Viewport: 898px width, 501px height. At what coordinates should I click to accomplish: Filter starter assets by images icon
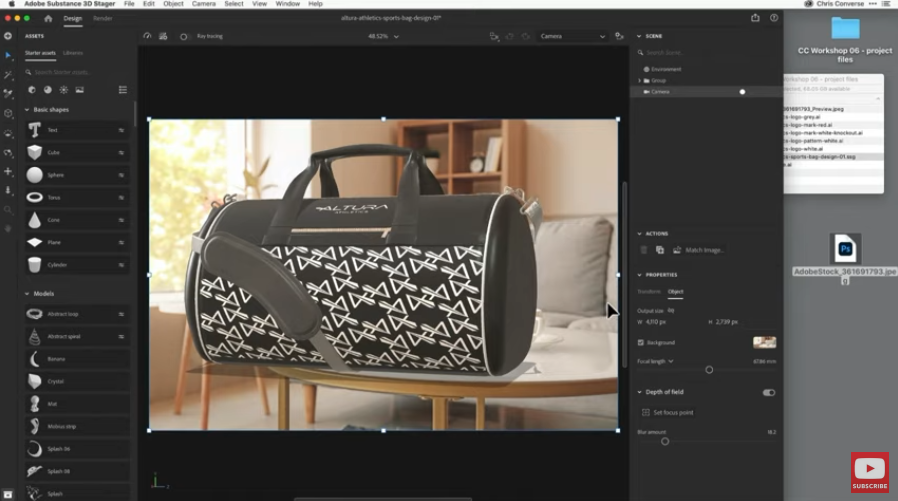point(80,90)
